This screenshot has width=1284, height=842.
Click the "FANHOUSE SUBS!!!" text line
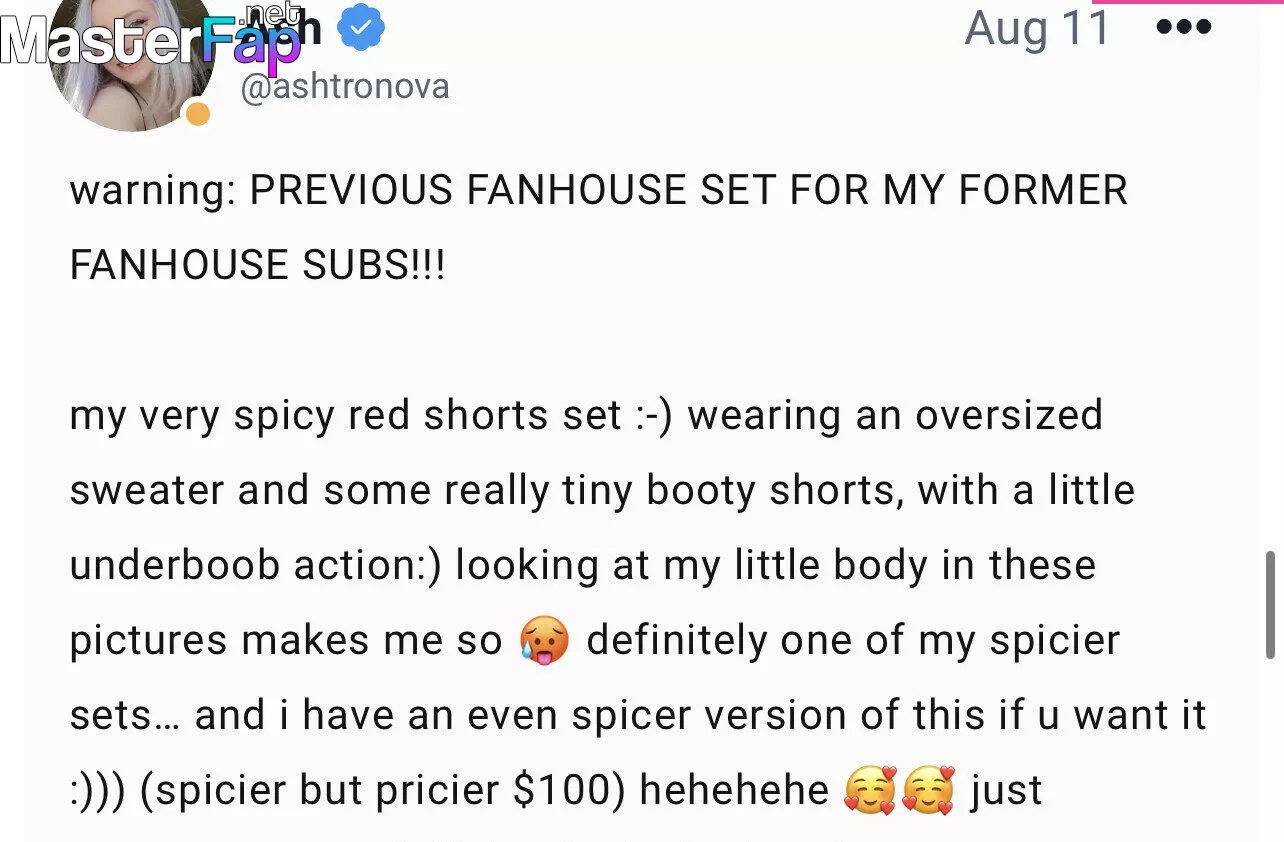[257, 265]
